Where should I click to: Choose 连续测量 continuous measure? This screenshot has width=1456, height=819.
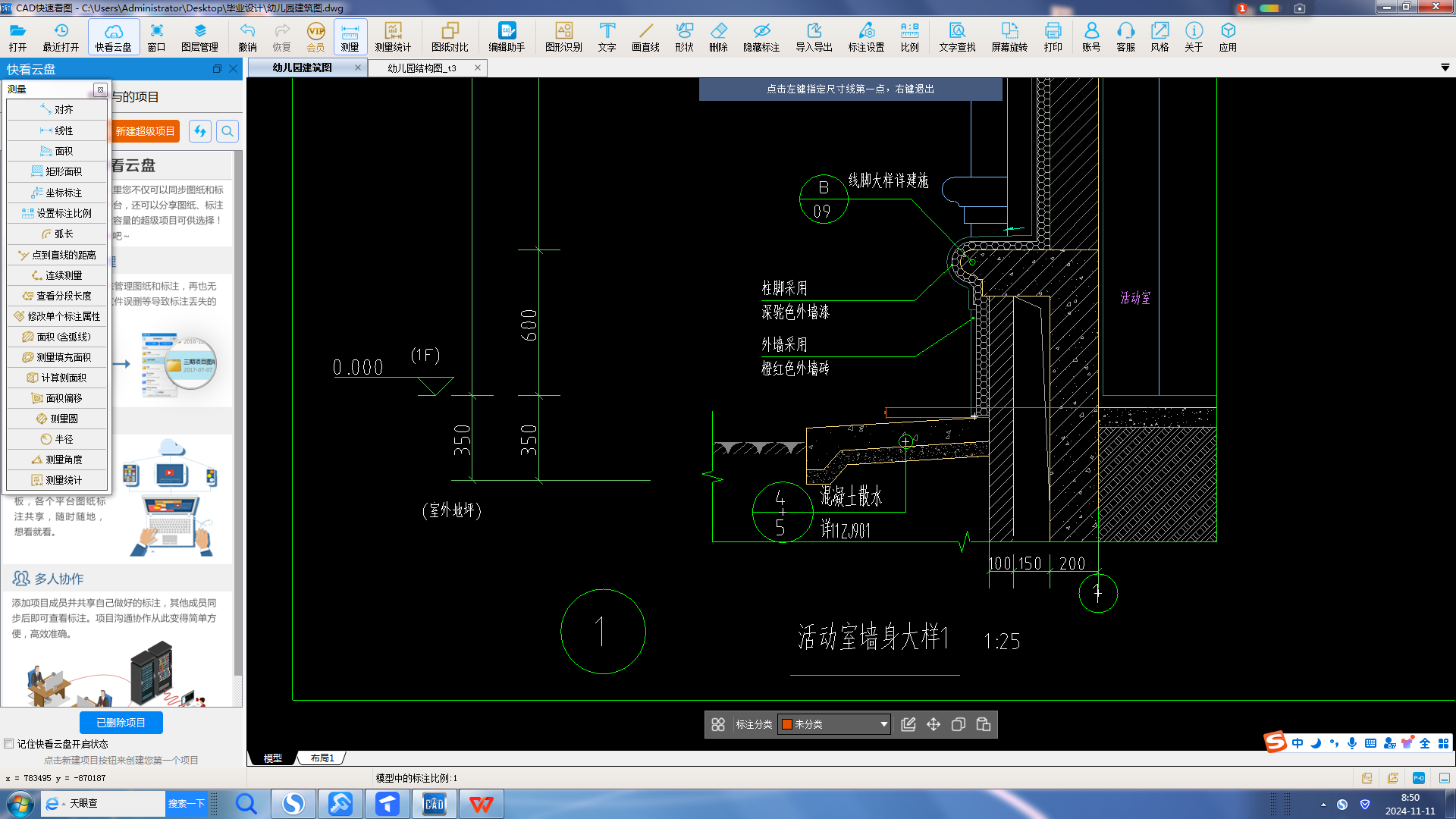(x=58, y=275)
